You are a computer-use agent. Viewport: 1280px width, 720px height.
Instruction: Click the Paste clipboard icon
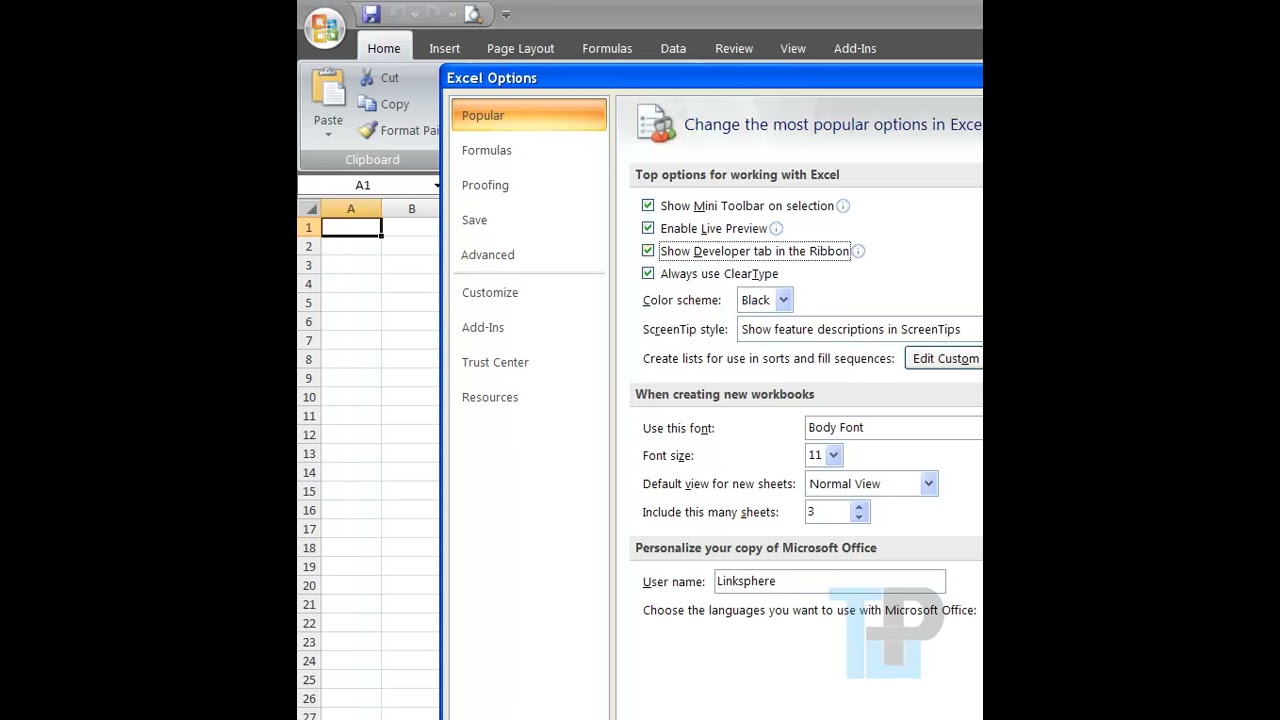(x=328, y=89)
